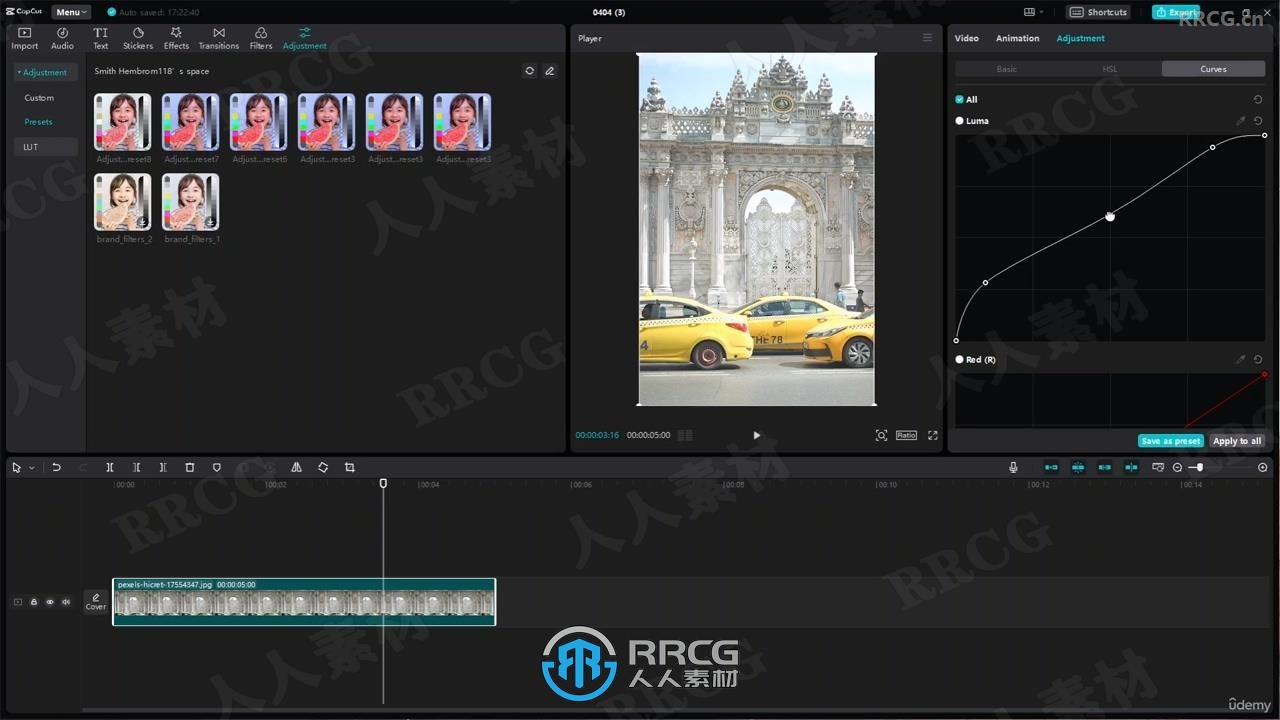Click the delete-right trim tool
The image size is (1280, 720).
click(x=163, y=467)
